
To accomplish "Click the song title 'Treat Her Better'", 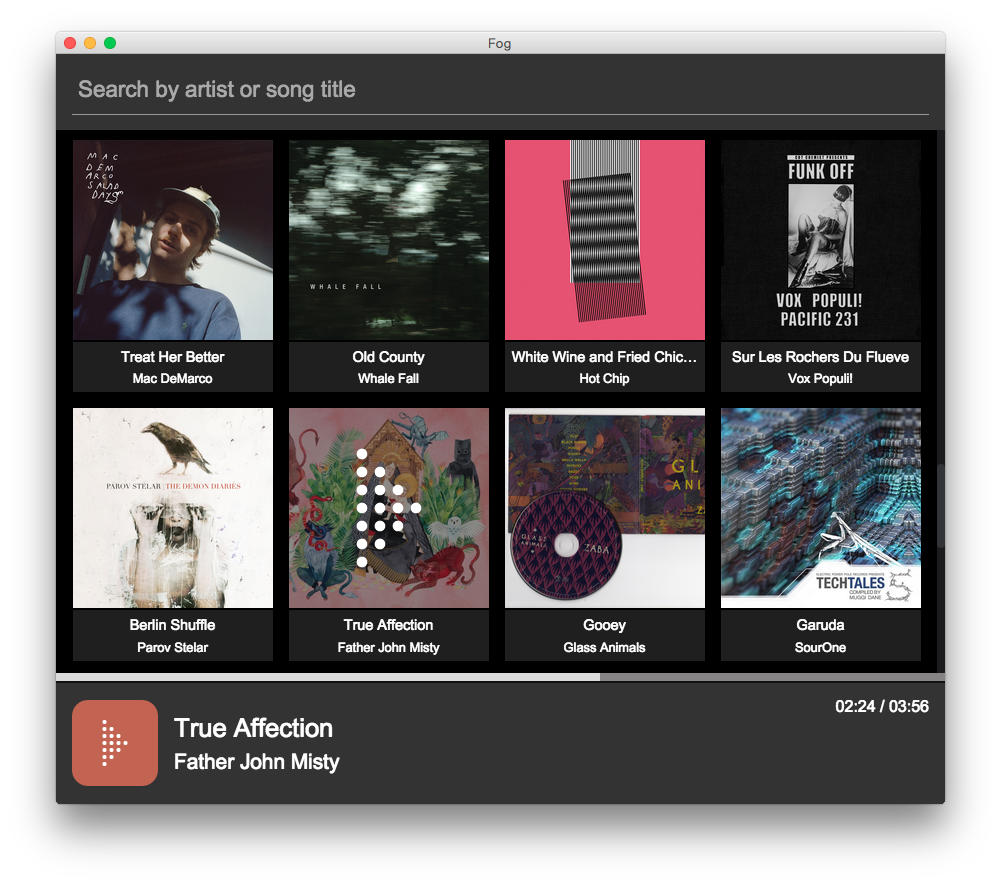I will tap(173, 357).
